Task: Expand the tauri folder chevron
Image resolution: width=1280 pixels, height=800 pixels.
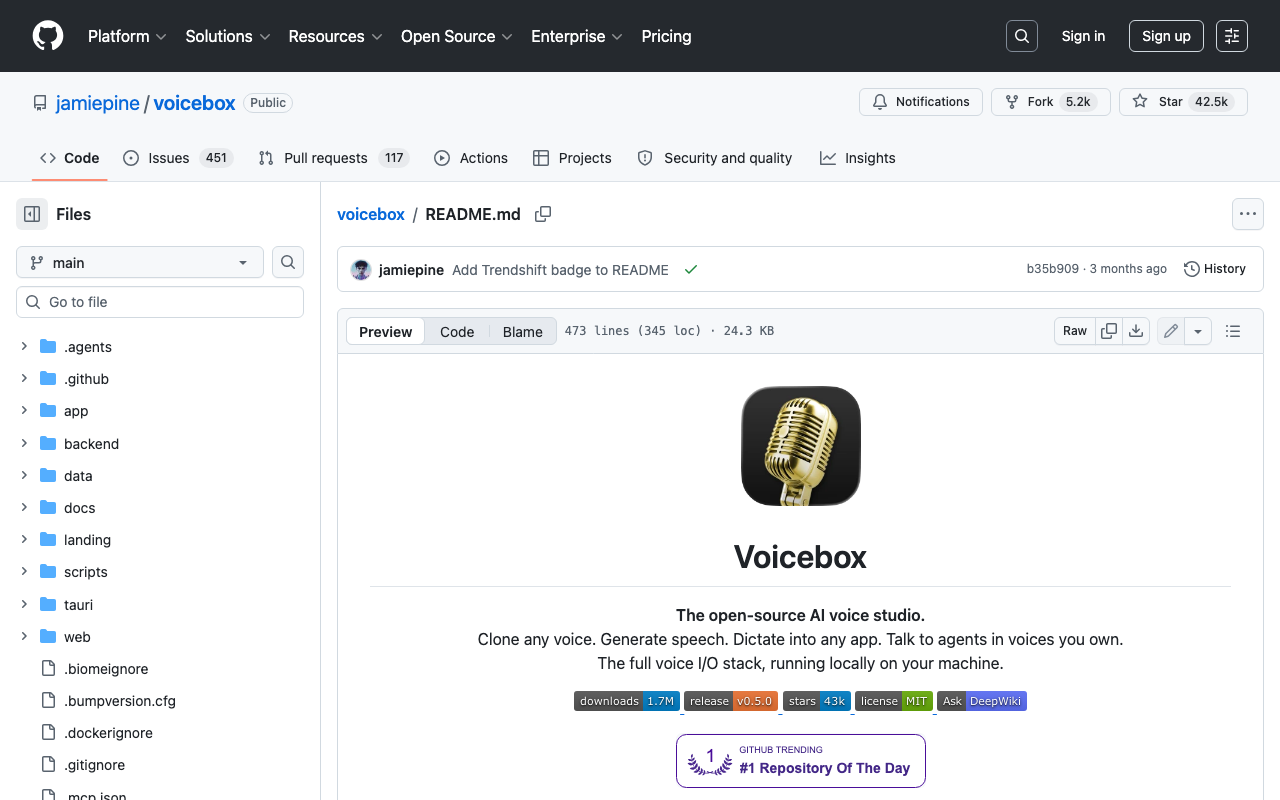Action: pyautogui.click(x=24, y=604)
